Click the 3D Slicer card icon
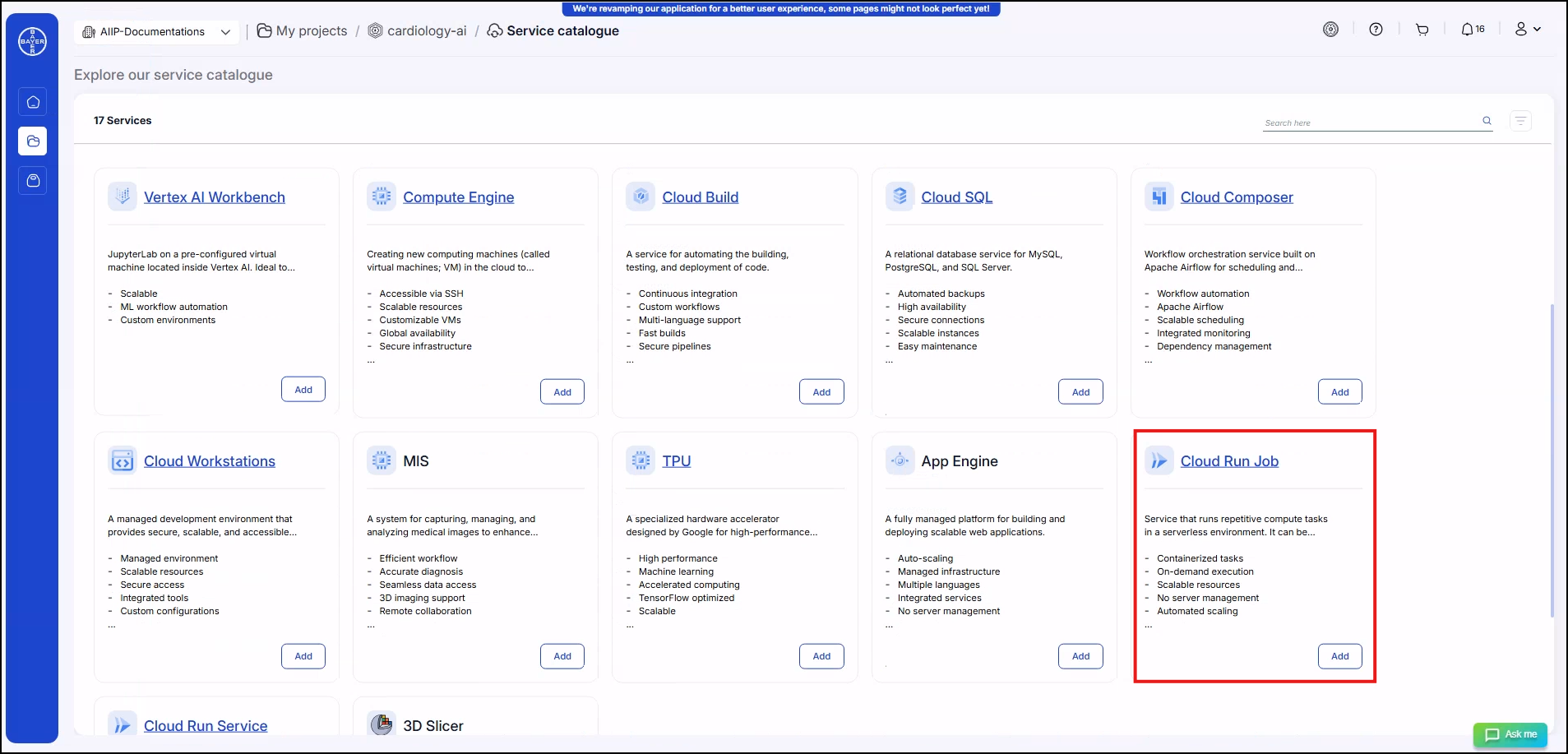This screenshot has width=1568, height=754. 382,724
